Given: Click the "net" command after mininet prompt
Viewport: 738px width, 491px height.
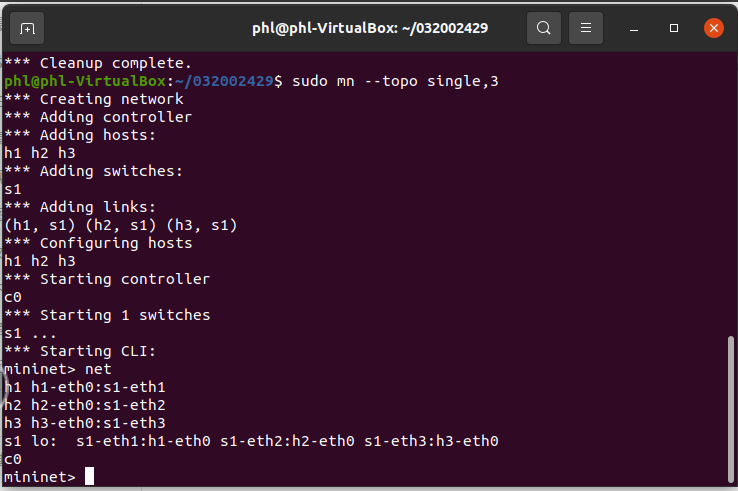Looking at the screenshot, I should click(98, 369).
